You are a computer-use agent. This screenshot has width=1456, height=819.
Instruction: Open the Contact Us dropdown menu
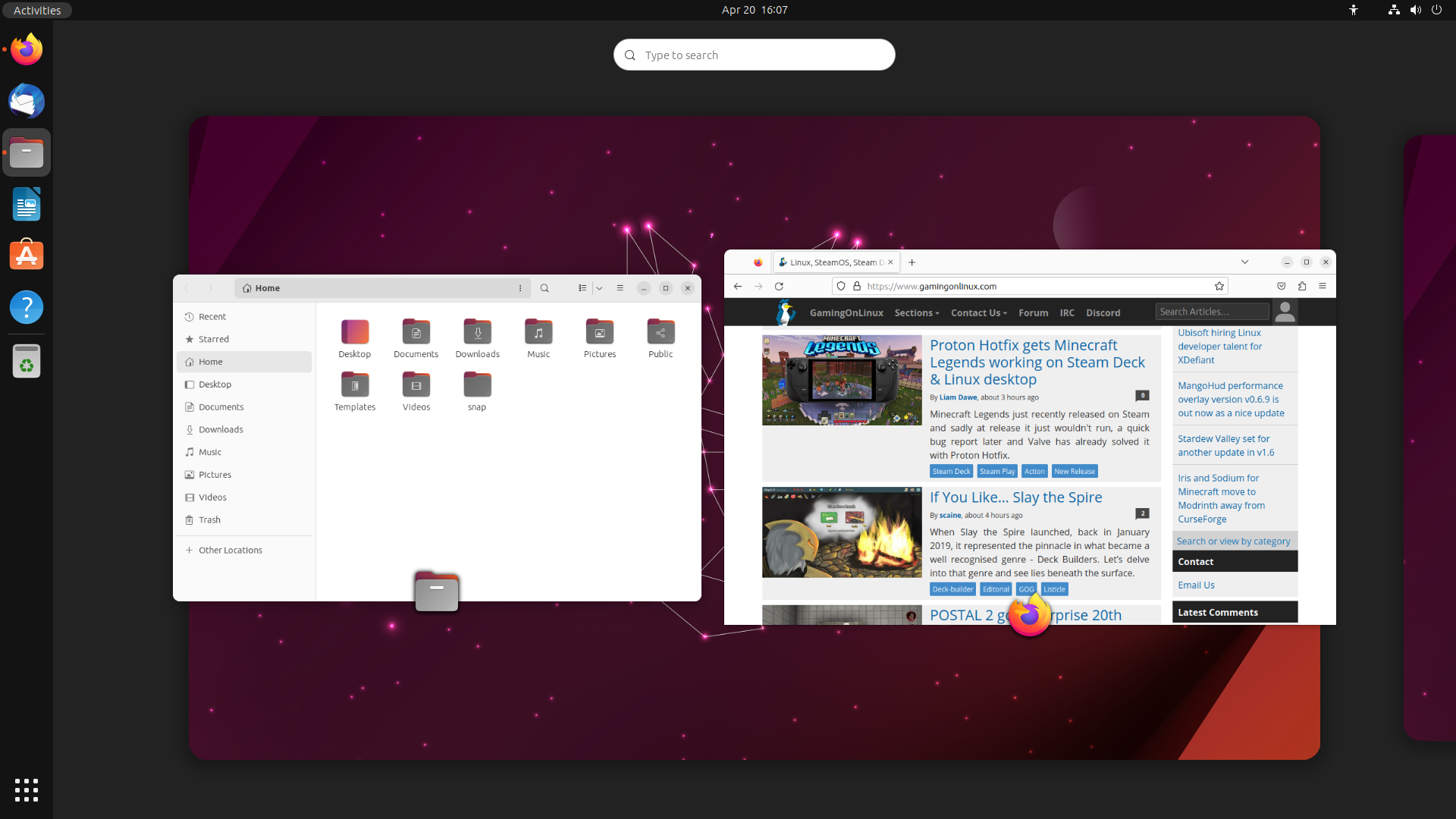point(978,312)
